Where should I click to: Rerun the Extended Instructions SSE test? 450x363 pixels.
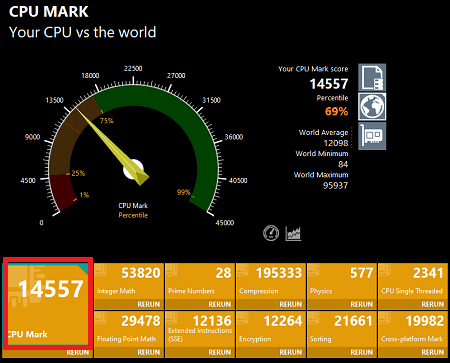tap(220, 352)
